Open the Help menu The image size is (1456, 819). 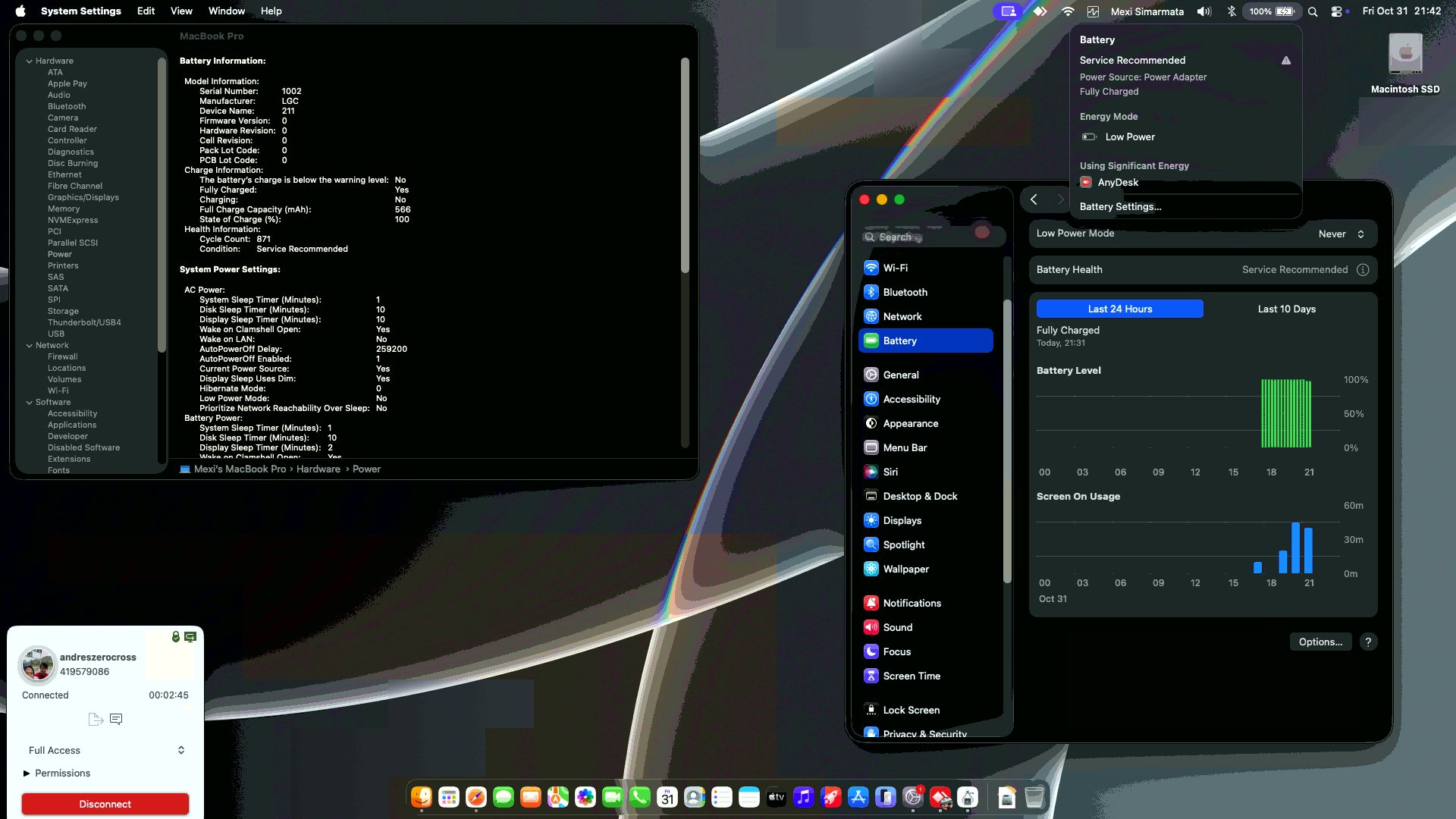[x=271, y=11]
